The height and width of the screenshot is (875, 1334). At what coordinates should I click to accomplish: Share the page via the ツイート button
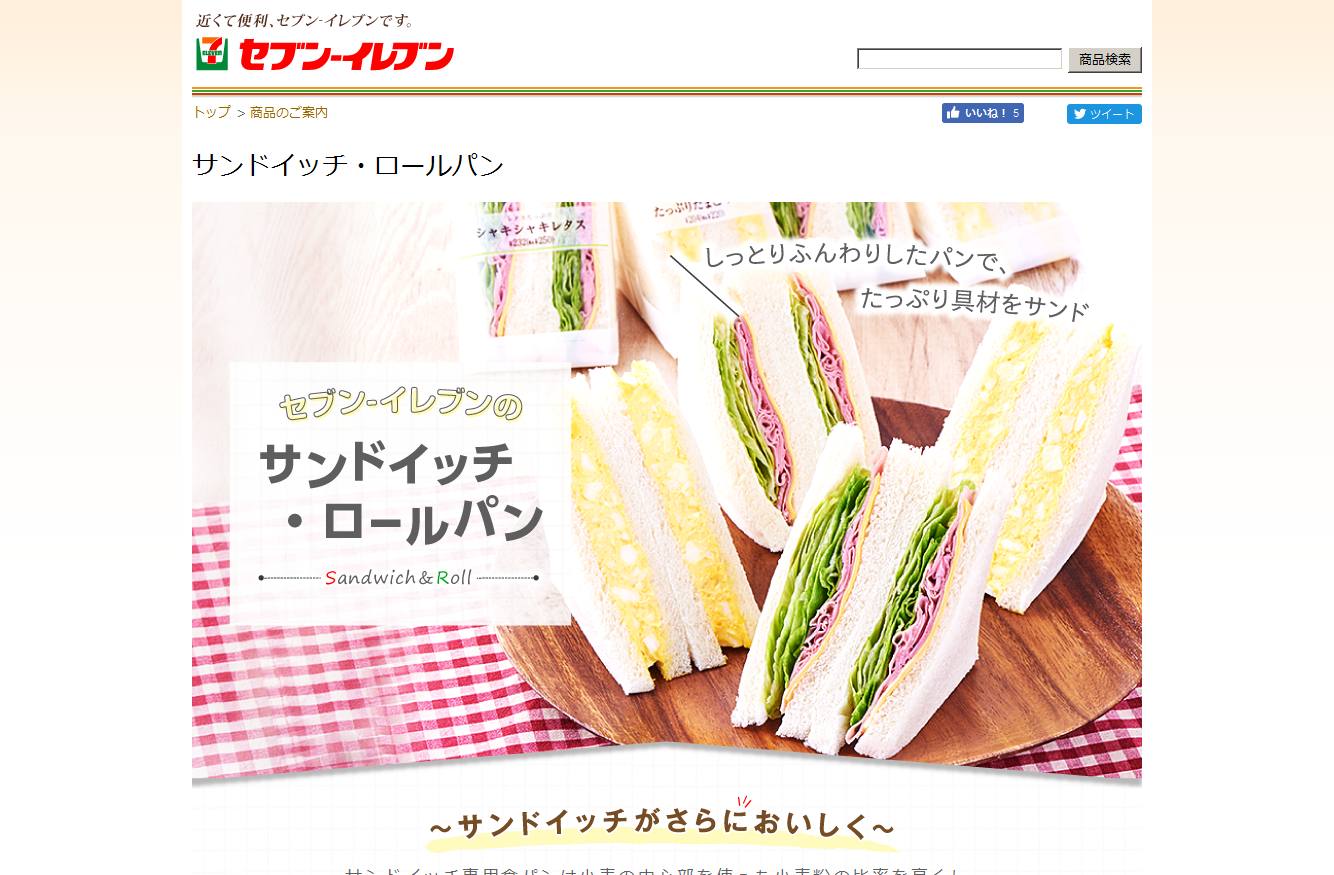tap(1104, 114)
